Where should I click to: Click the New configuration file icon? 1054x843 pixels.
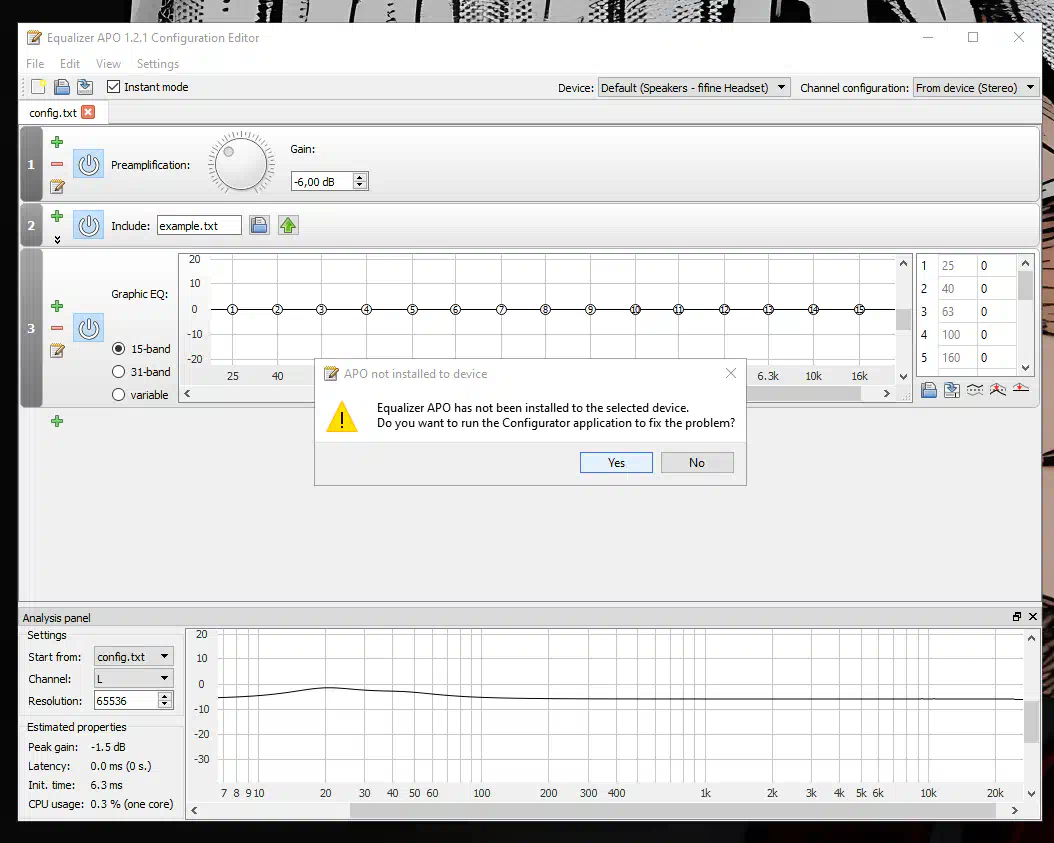[x=38, y=87]
